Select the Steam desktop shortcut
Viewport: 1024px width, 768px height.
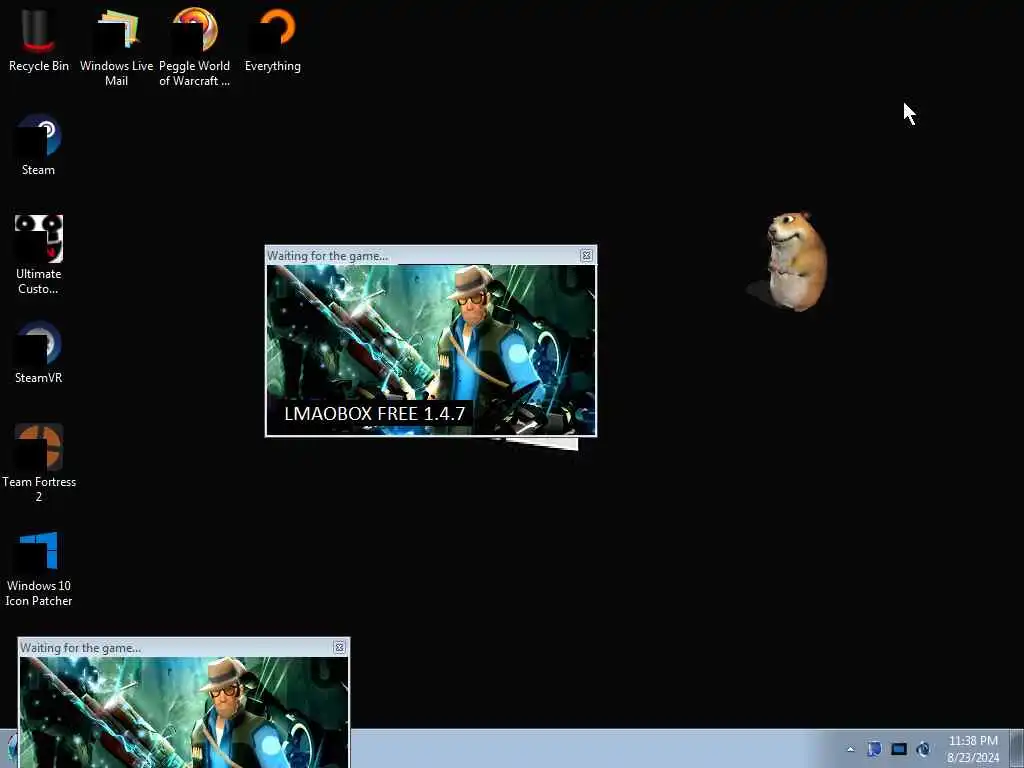39,145
